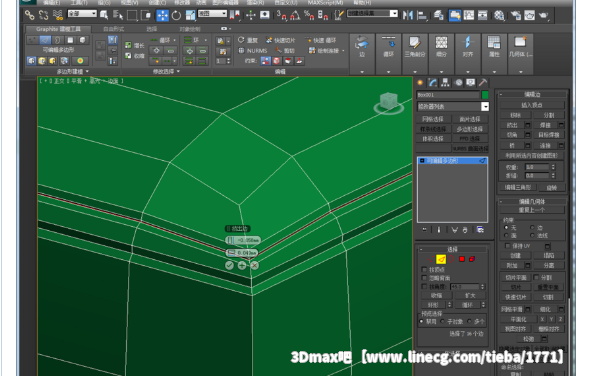Screen dimensions: 603x376
Task: Click the Box001 object name field
Action: [448, 95]
